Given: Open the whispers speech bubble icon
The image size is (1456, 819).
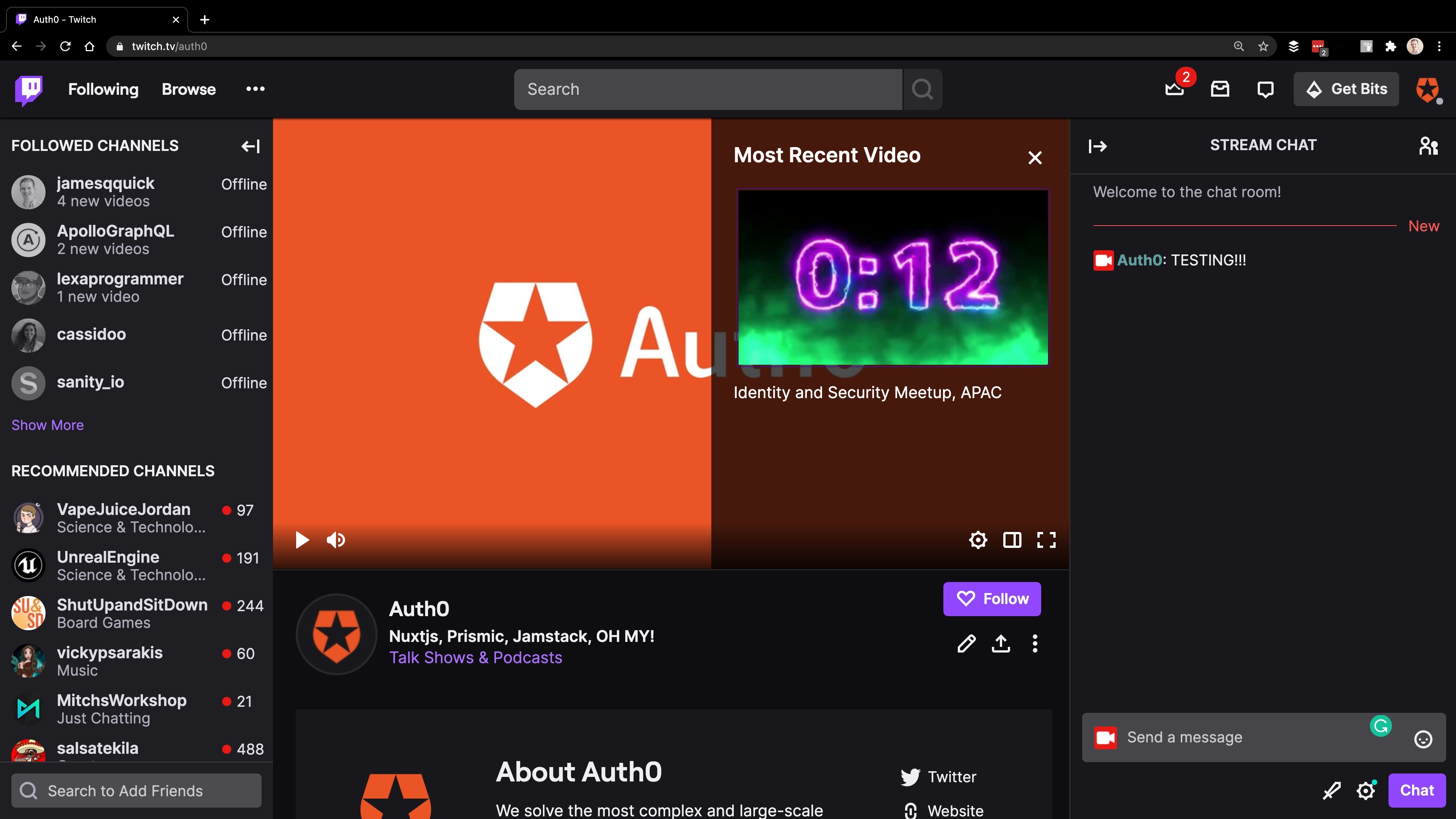Looking at the screenshot, I should (1265, 89).
